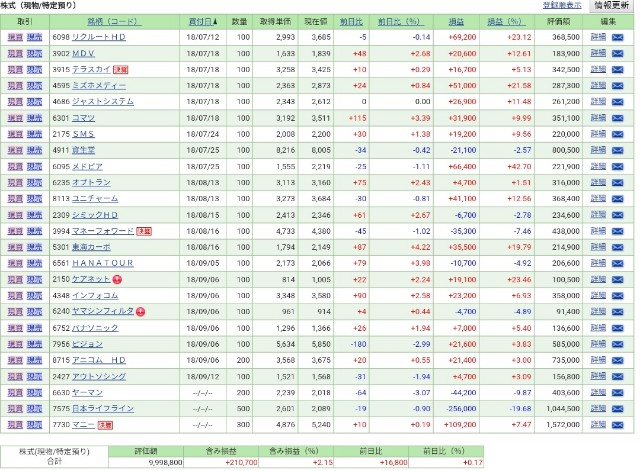
Task: Click 現買 in the アニコム HD row
Action: click(15, 360)
